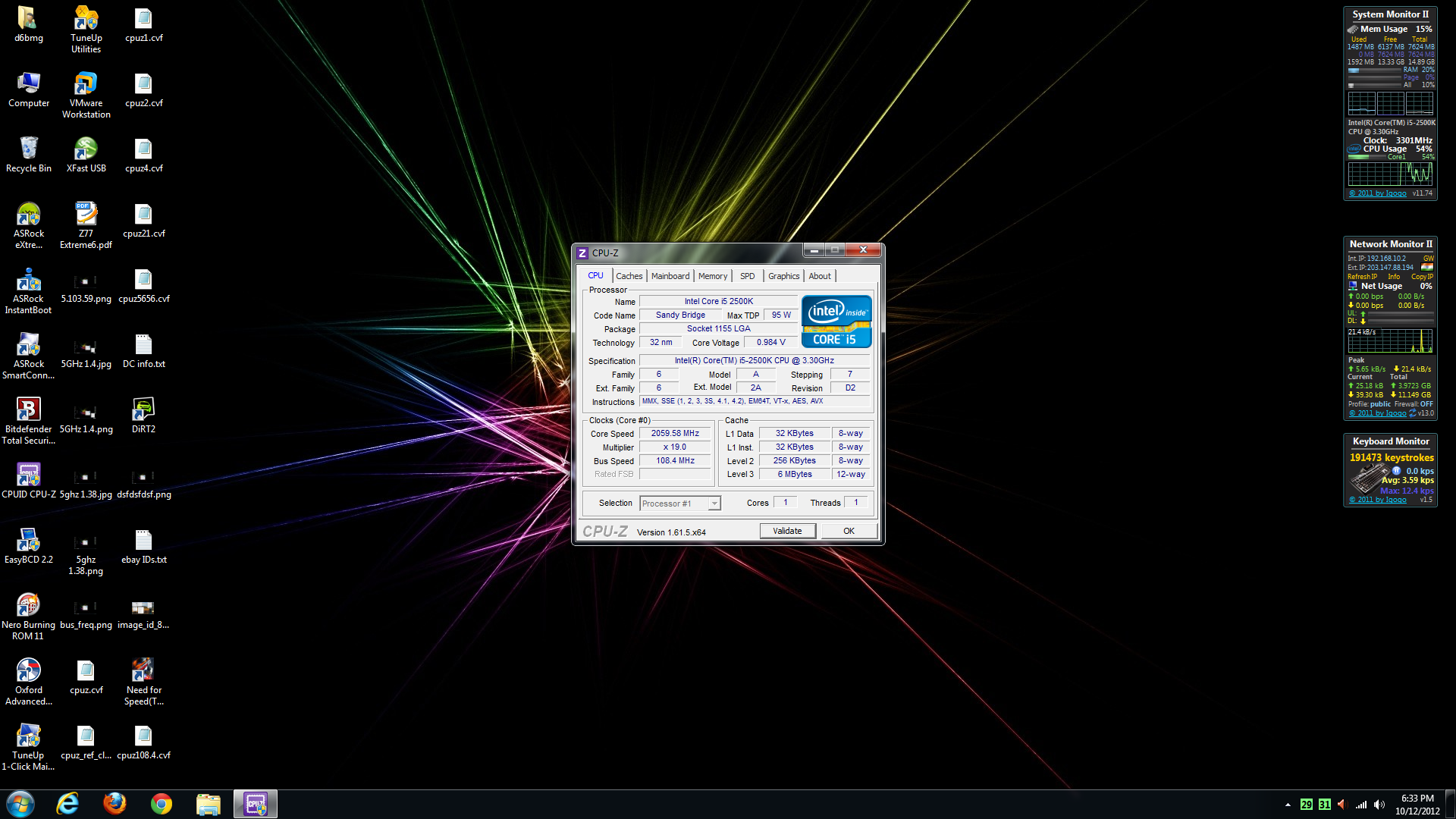Open ASRock SmartConnect shortcut

point(28,356)
